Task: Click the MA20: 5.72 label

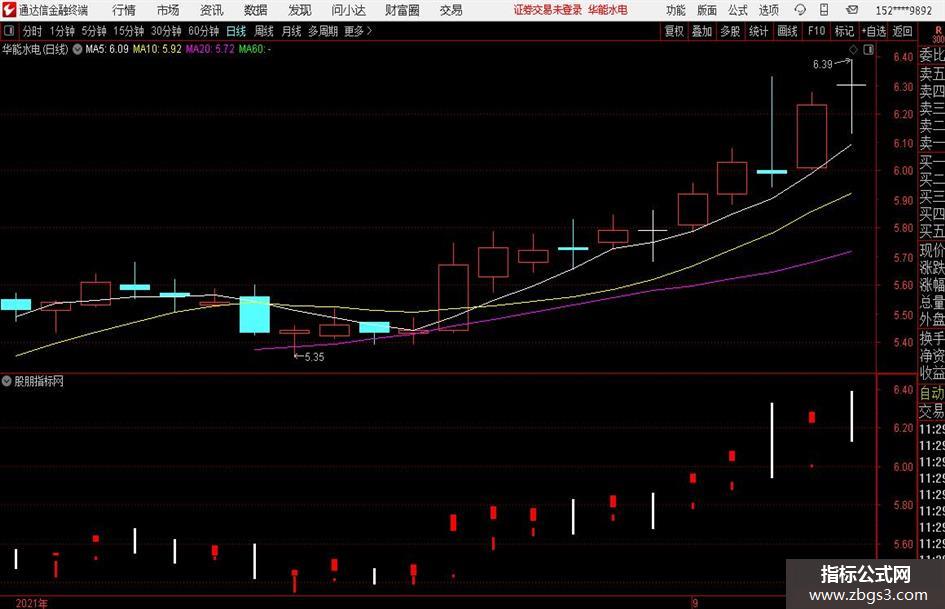Action: click(210, 49)
